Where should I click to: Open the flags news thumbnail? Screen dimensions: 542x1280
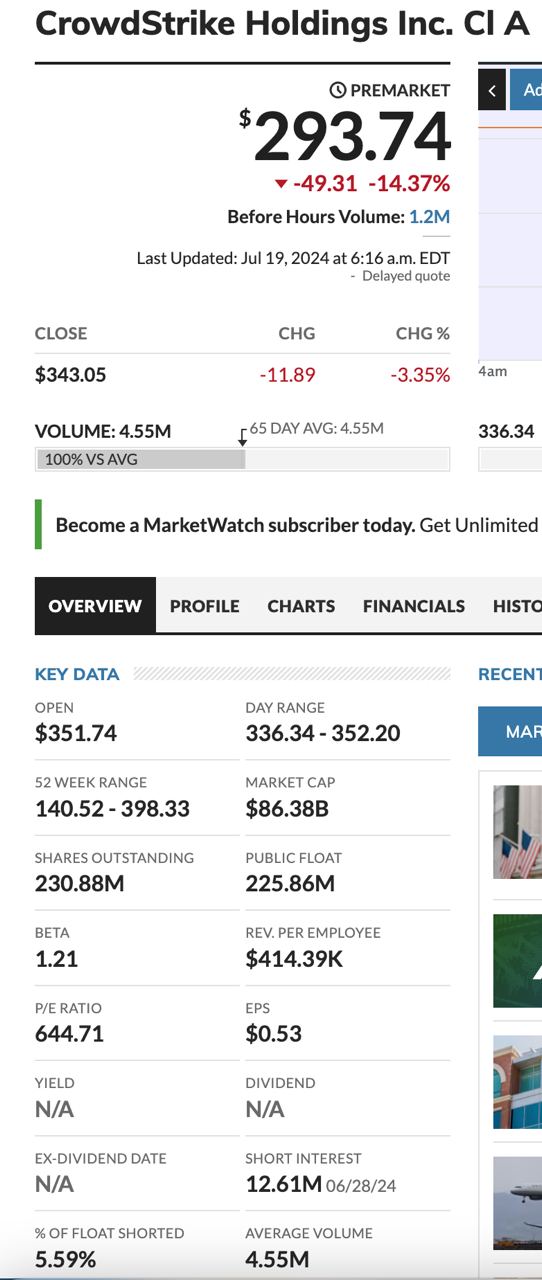[x=517, y=832]
